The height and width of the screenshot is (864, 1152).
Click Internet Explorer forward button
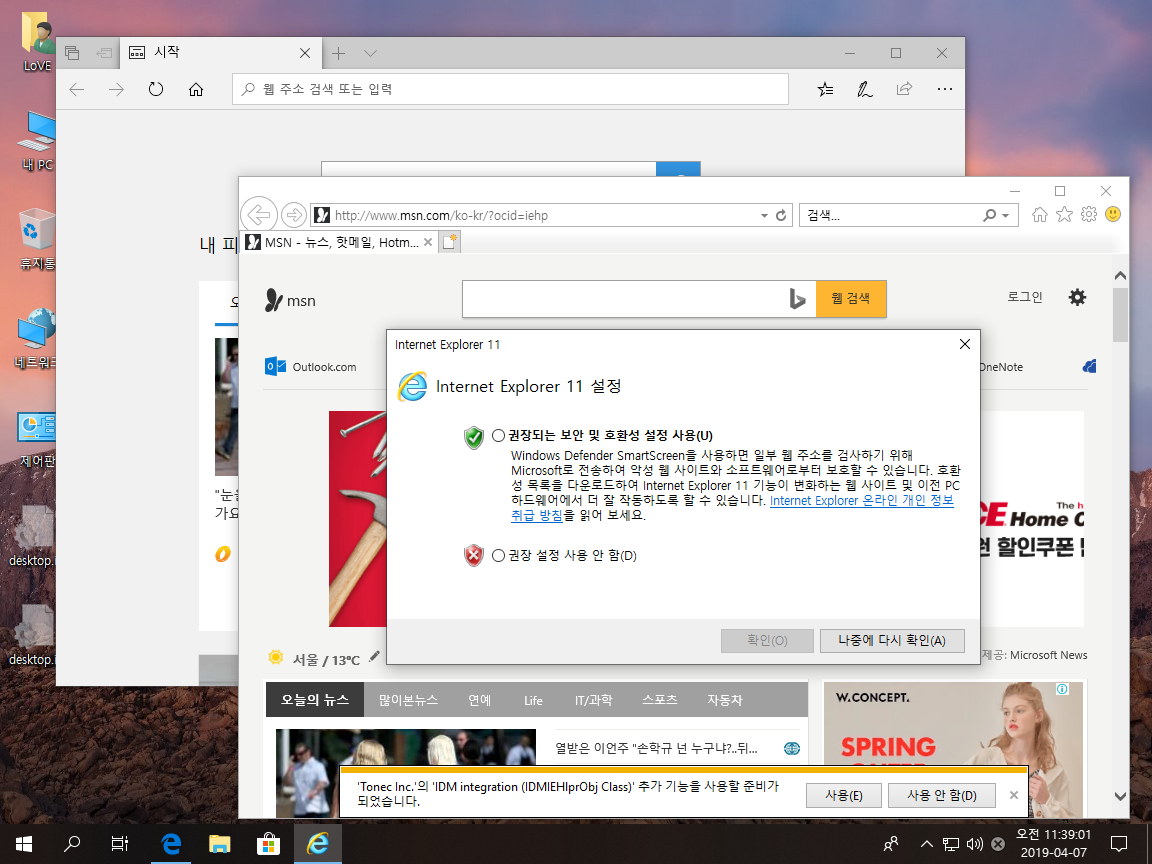(294, 215)
